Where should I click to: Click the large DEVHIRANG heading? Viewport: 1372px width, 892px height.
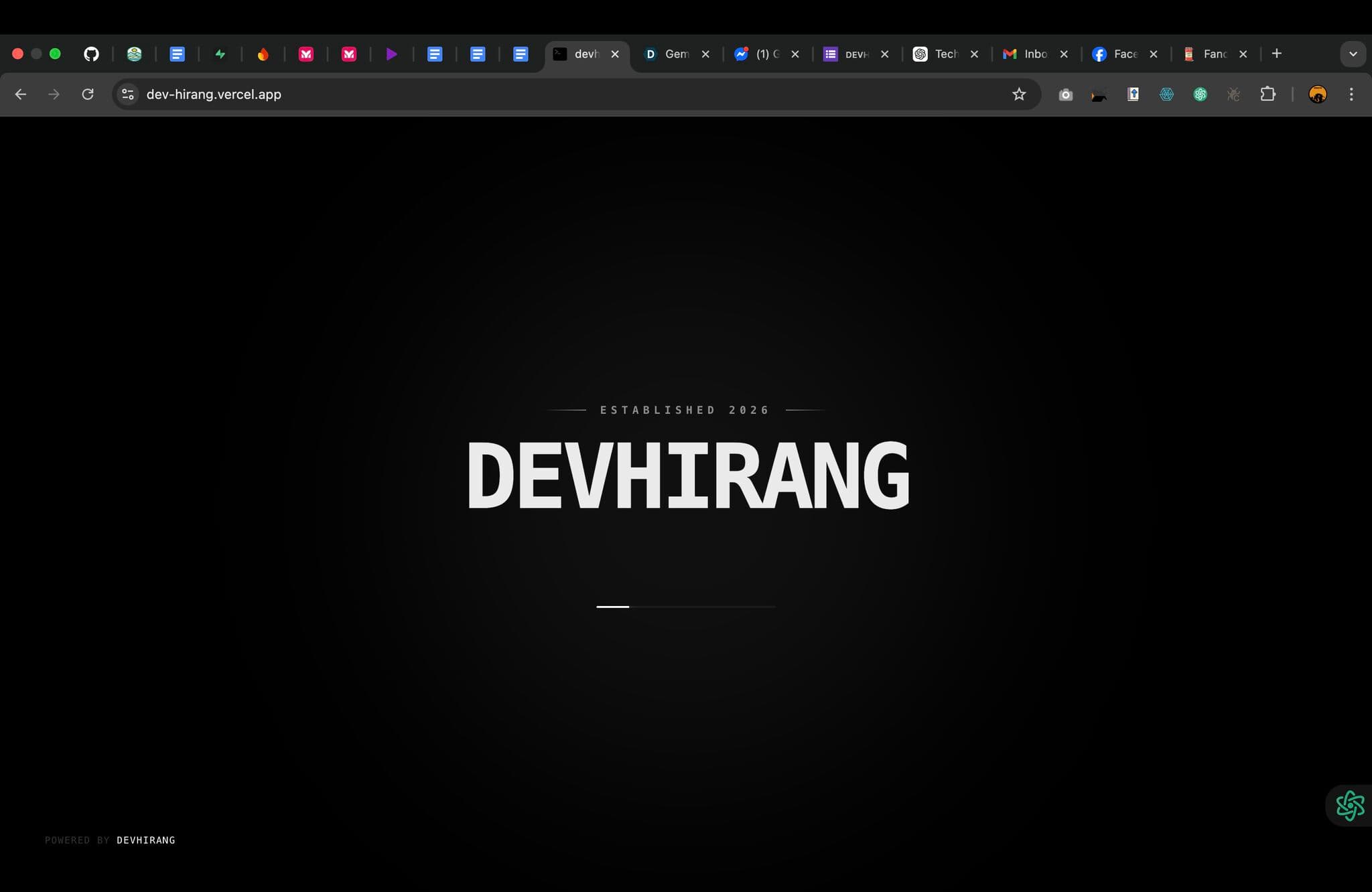pyautogui.click(x=688, y=475)
